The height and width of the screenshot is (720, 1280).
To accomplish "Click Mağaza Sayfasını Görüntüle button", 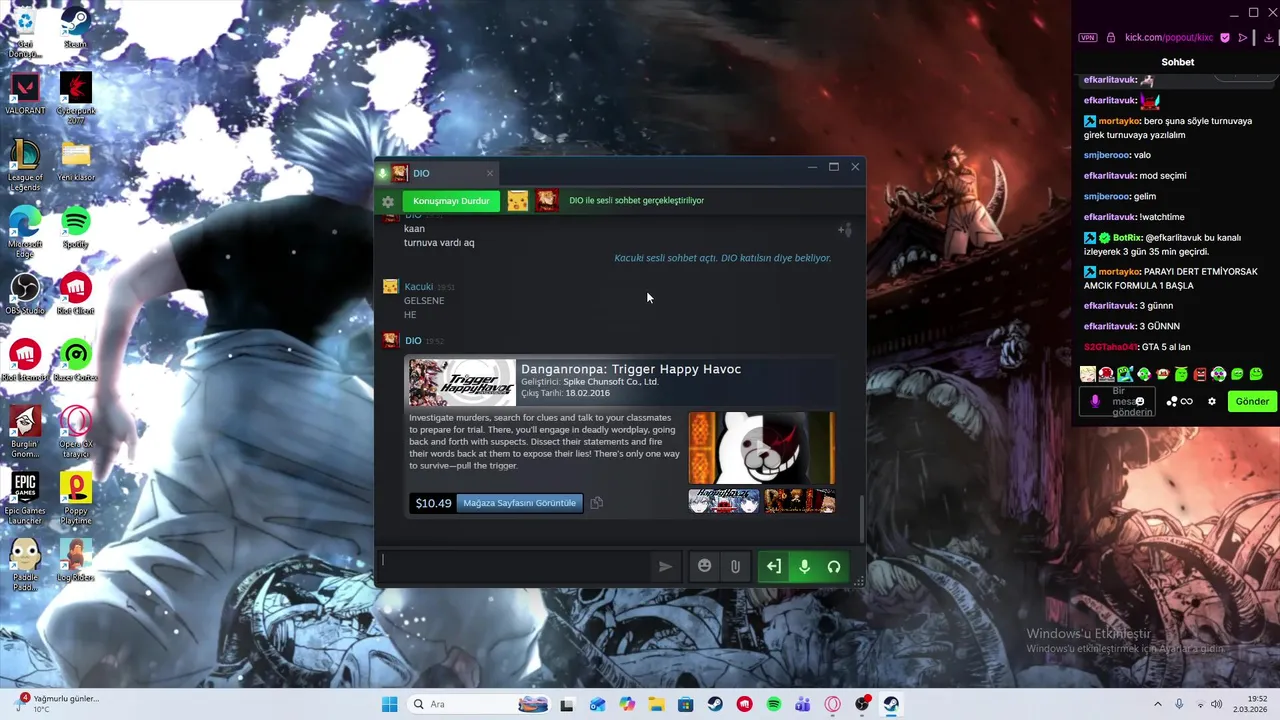I will coord(520,503).
